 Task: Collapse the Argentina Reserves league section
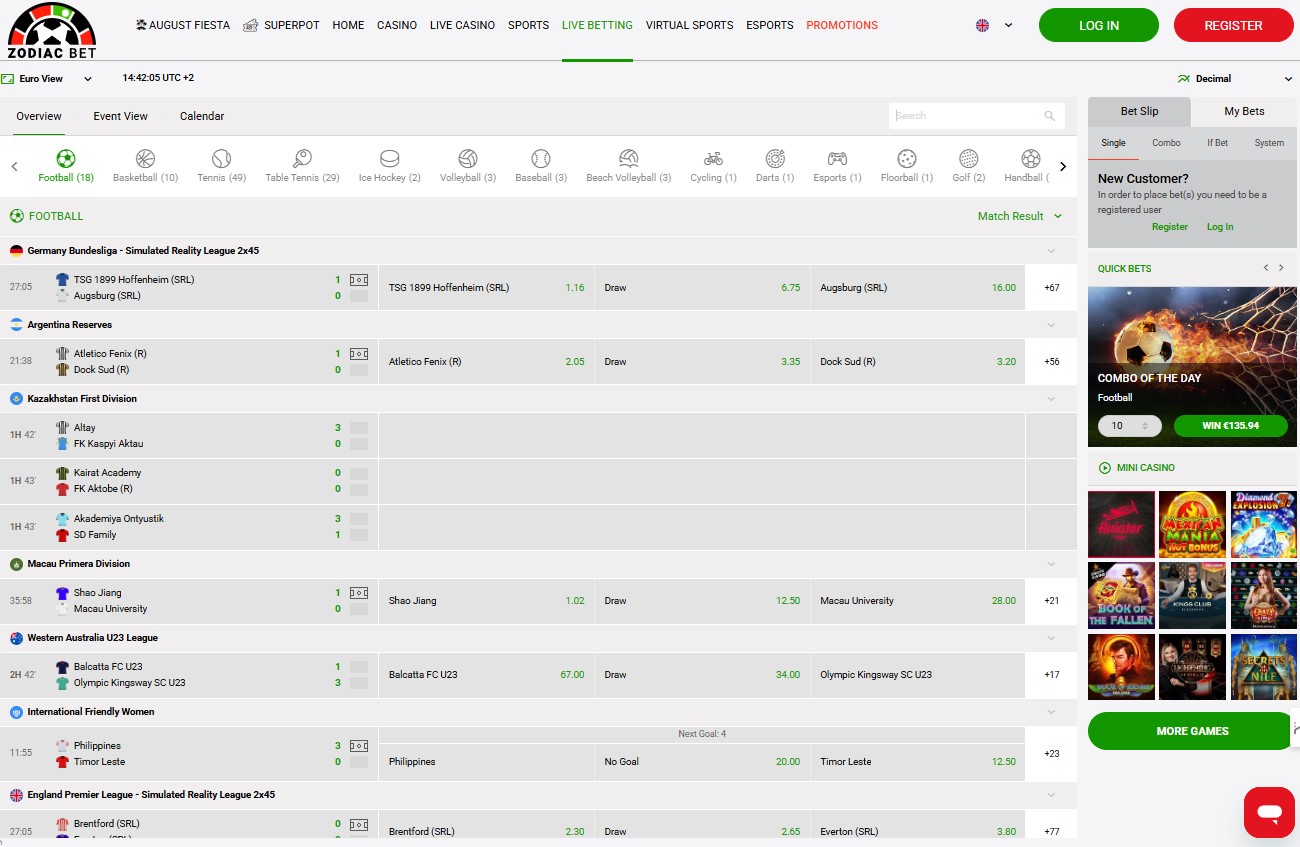click(1051, 325)
